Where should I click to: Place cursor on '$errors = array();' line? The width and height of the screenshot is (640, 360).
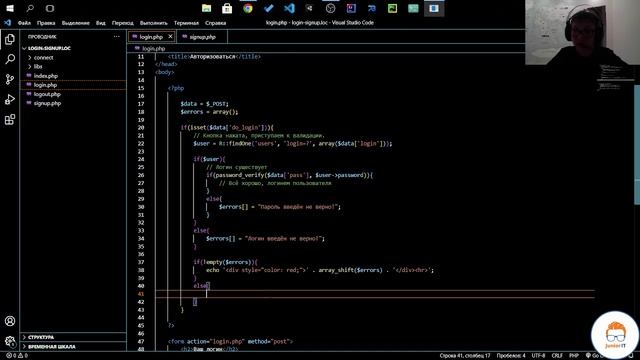[209, 112]
